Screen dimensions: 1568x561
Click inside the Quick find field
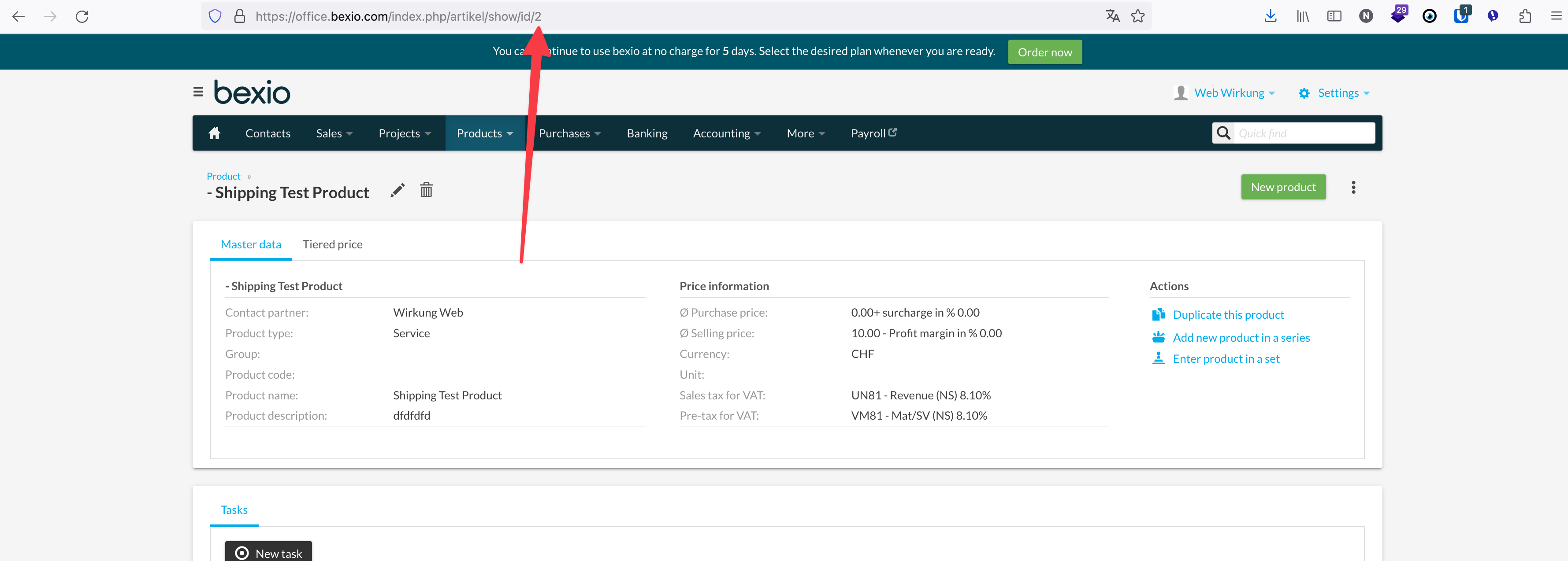(1303, 133)
